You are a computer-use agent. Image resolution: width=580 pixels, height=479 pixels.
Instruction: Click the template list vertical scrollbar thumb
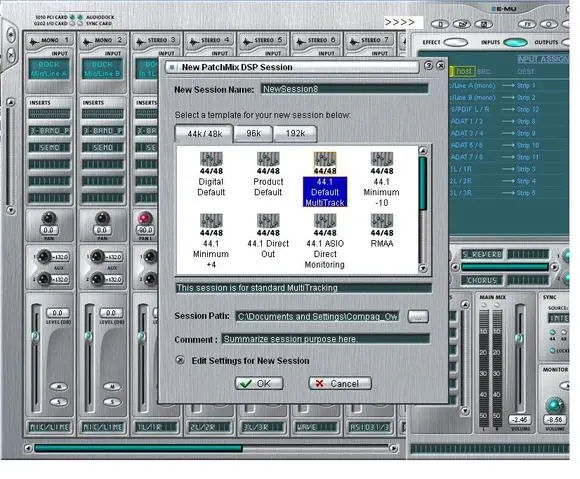(x=422, y=184)
